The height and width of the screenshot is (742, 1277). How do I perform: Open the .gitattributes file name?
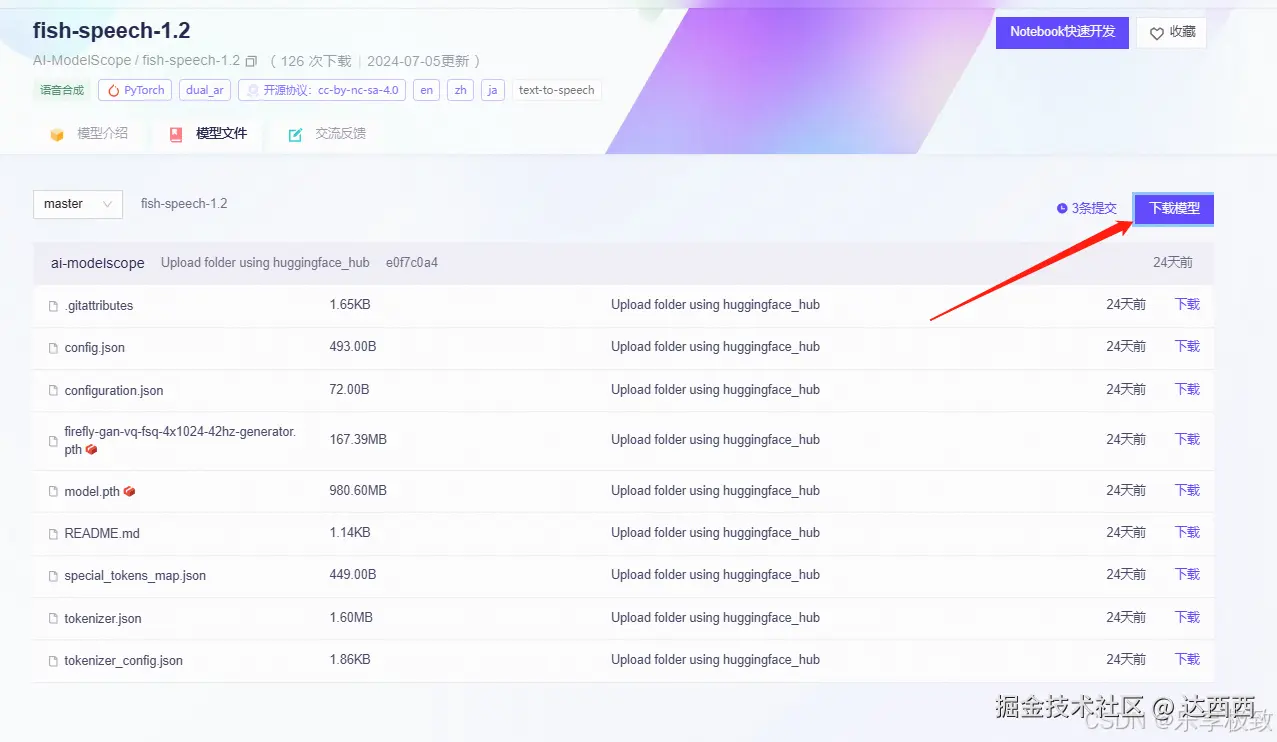pos(99,306)
